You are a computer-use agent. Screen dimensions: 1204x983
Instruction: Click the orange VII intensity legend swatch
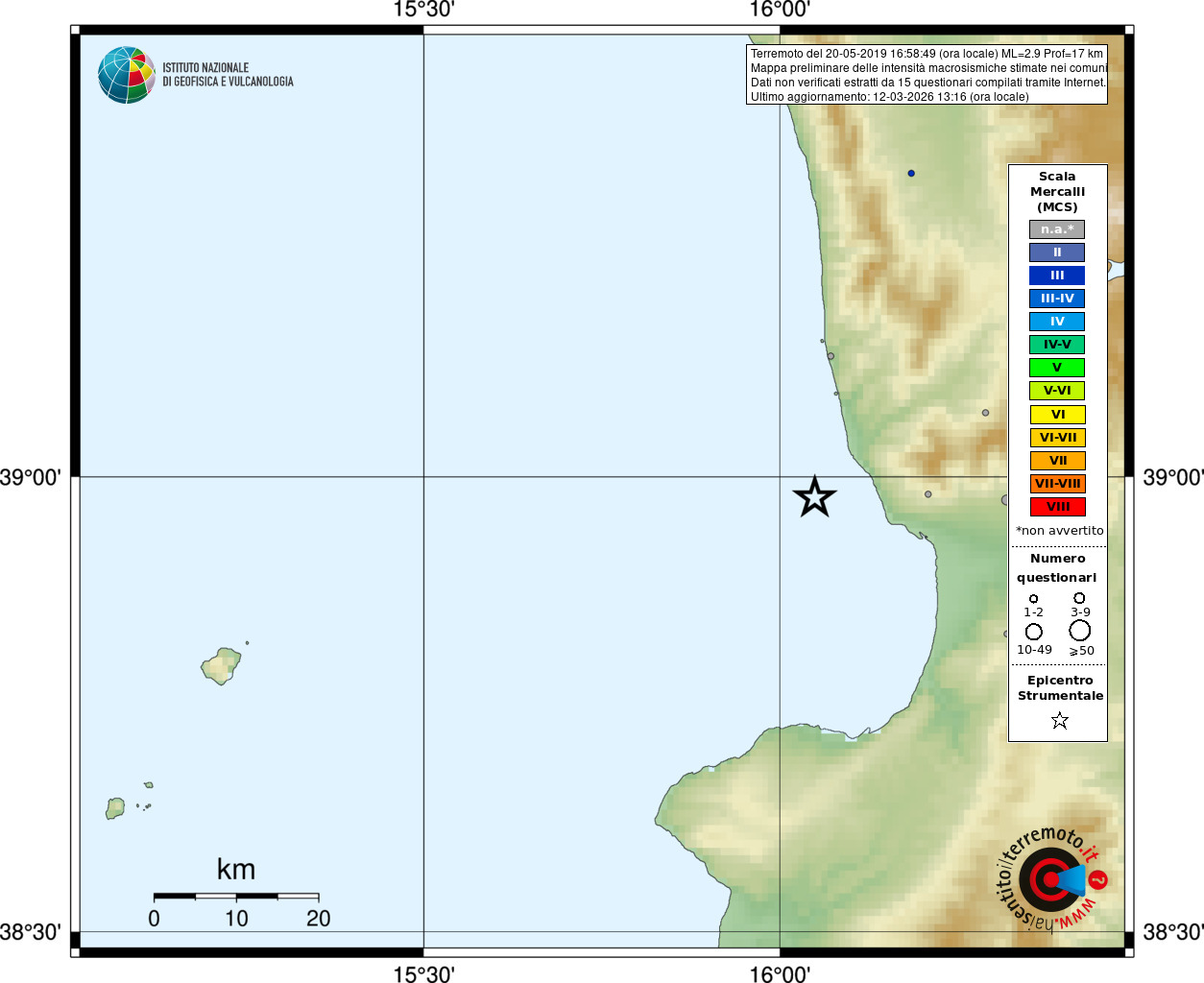(1057, 461)
